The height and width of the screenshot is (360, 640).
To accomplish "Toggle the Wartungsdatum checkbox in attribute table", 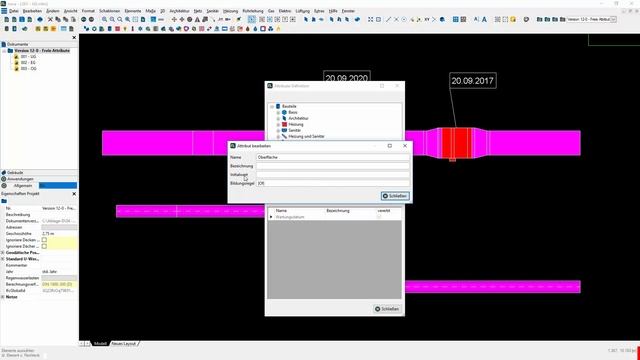I will pos(379,217).
